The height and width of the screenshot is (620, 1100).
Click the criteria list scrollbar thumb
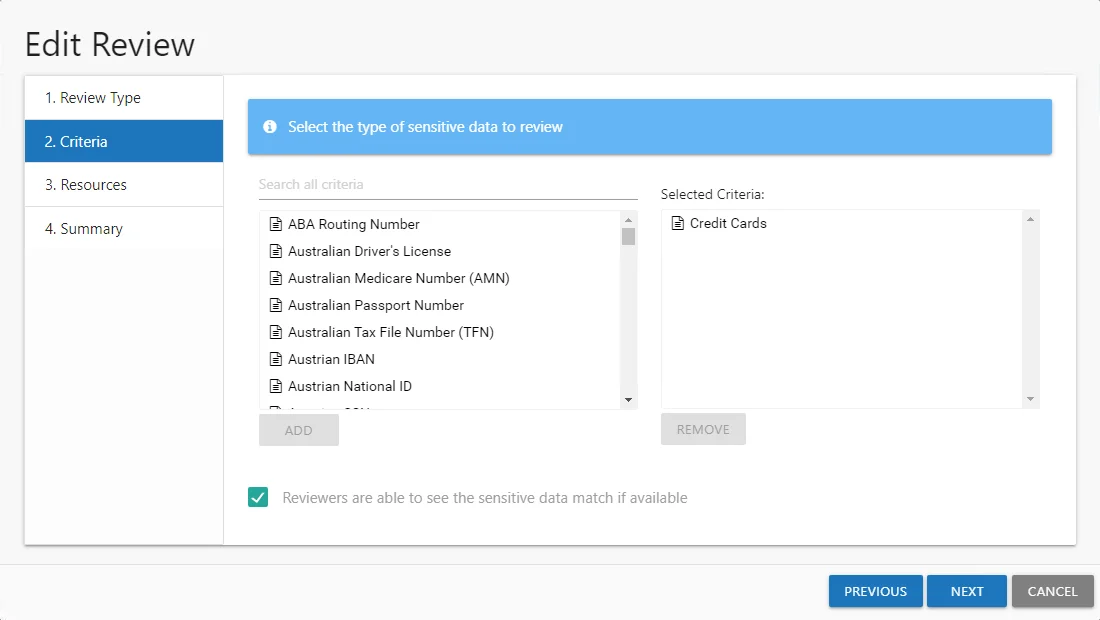coord(629,236)
